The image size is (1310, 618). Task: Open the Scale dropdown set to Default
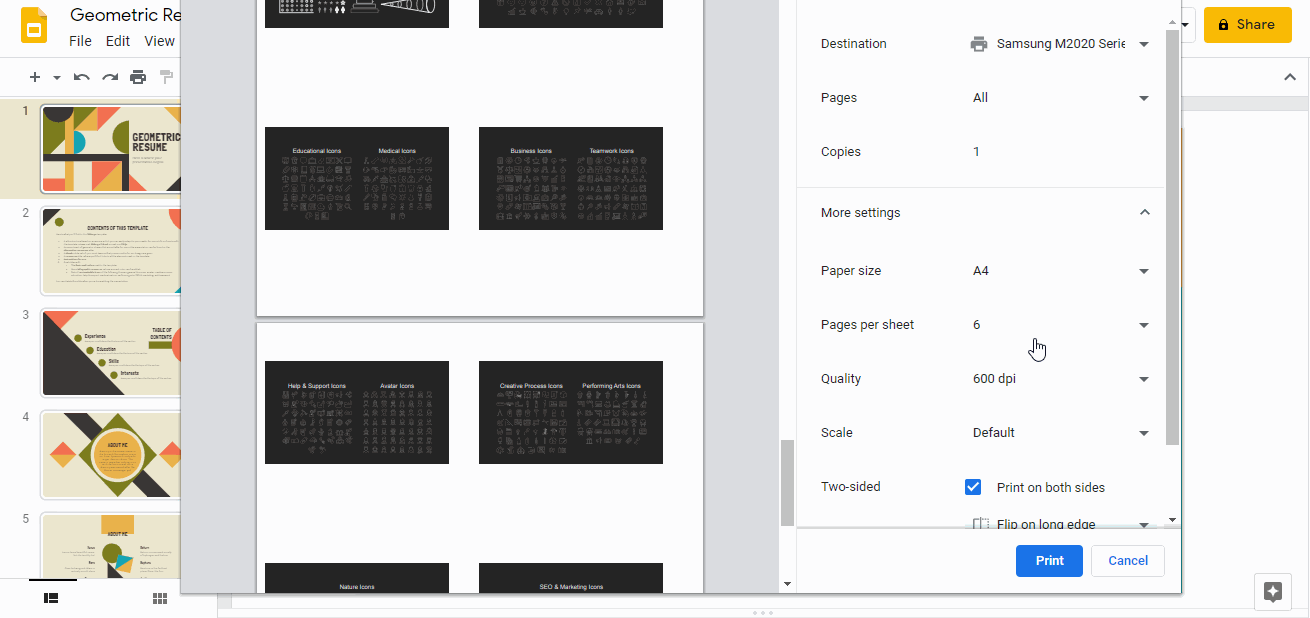click(x=1059, y=433)
